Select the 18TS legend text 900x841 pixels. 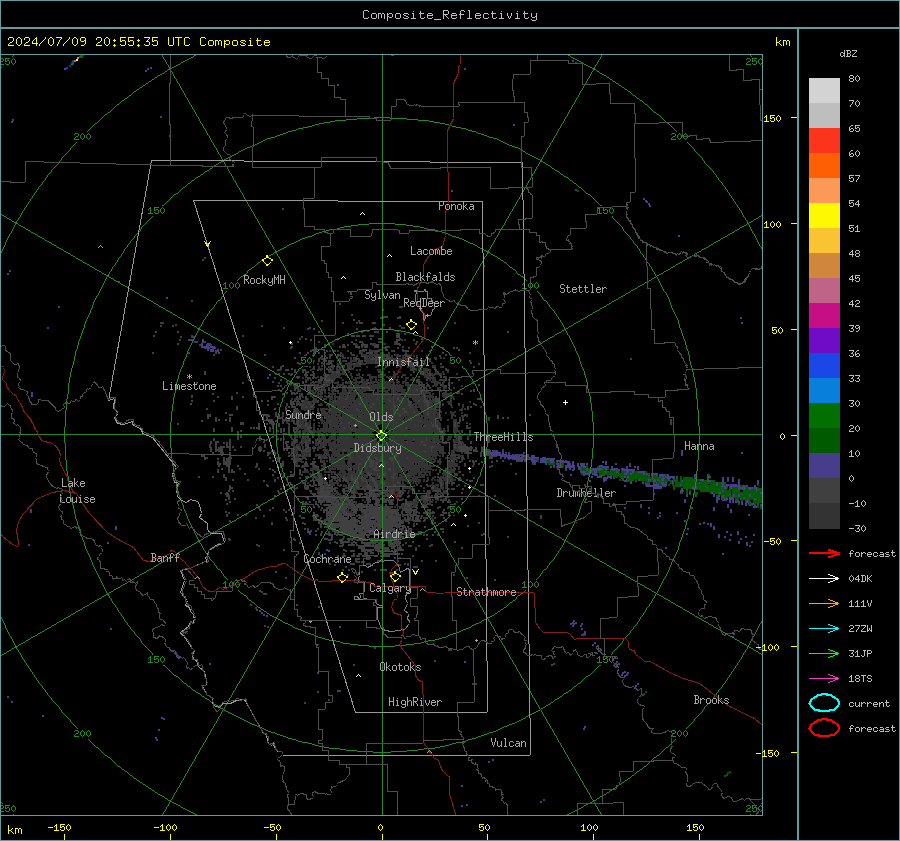coord(860,679)
